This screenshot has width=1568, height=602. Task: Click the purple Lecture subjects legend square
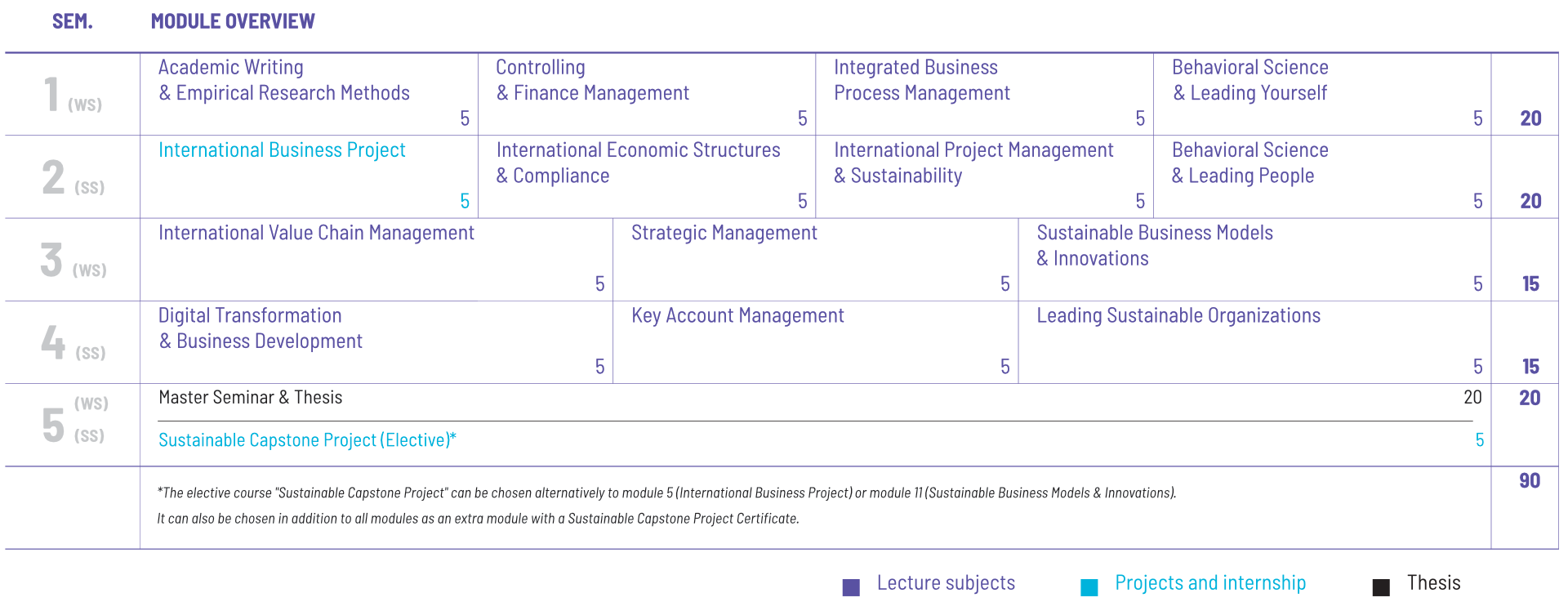(x=851, y=587)
